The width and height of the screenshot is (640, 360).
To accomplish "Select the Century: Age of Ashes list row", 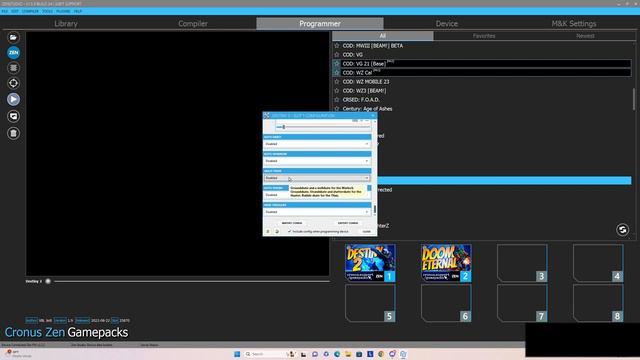I will pos(482,109).
